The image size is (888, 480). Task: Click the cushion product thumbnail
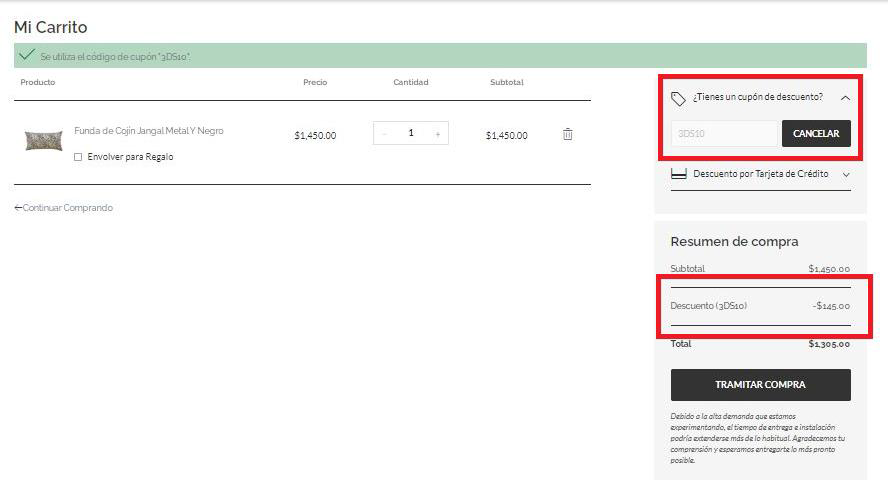43,140
